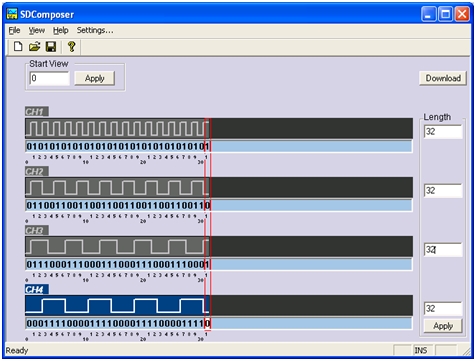This screenshot has width=476, height=361.
Task: Click the CH4 length input field
Action: (x=443, y=309)
